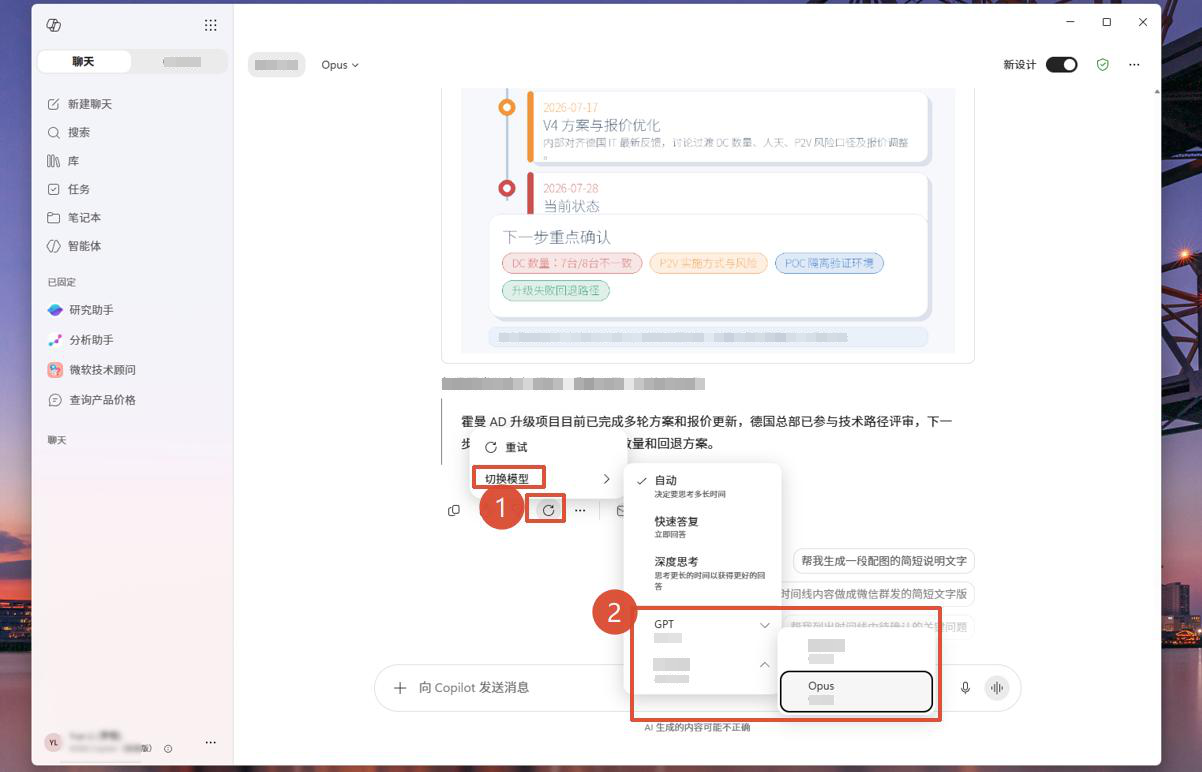Open the 查询产品价格 chat bubble icon

click(x=55, y=400)
